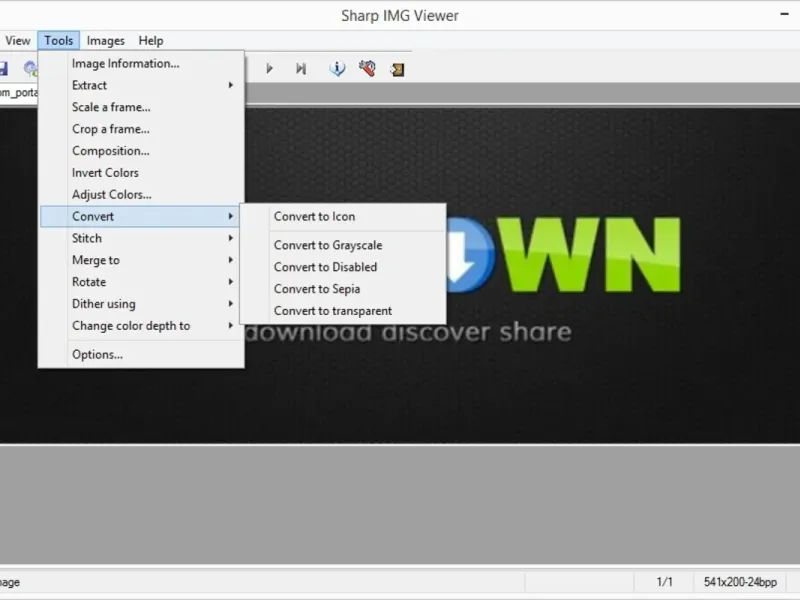Open the Help menu
This screenshot has width=800, height=600.
tap(151, 41)
